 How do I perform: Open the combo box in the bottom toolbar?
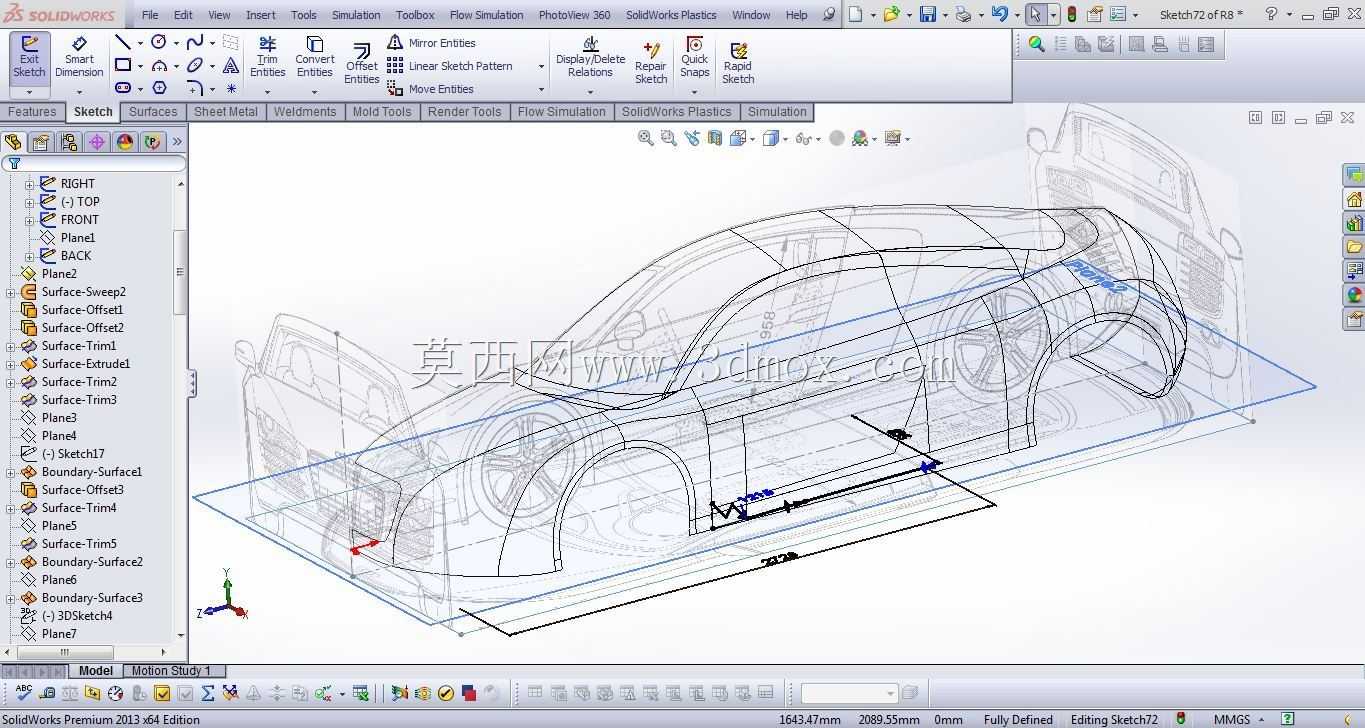coord(848,693)
